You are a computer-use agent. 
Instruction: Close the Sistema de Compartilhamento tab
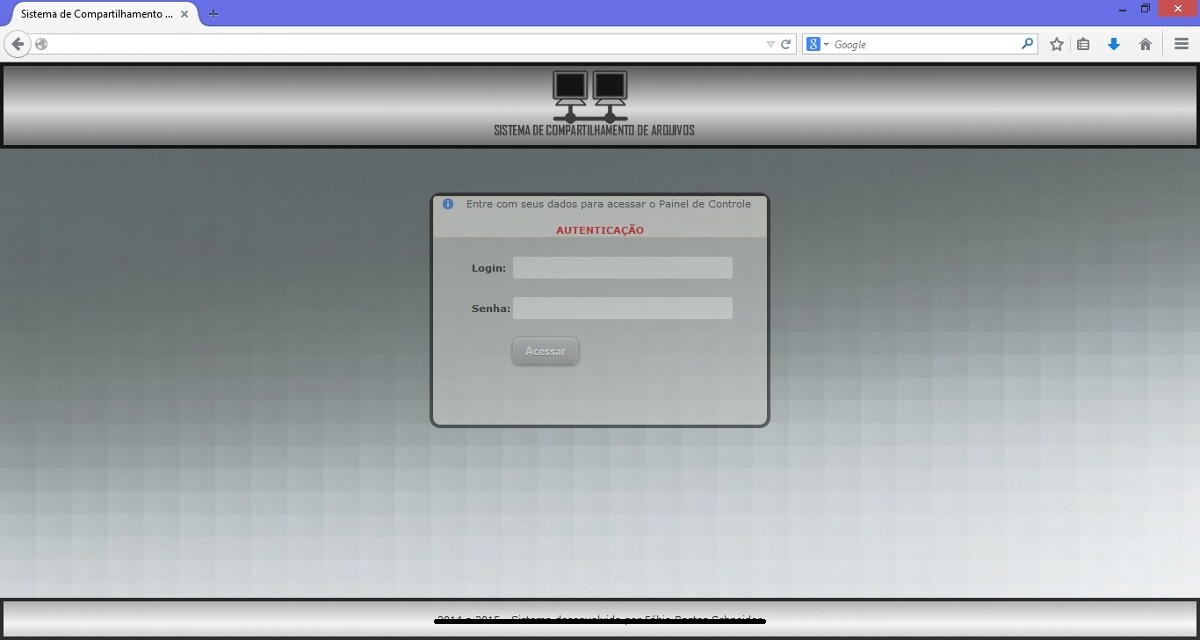pyautogui.click(x=184, y=14)
